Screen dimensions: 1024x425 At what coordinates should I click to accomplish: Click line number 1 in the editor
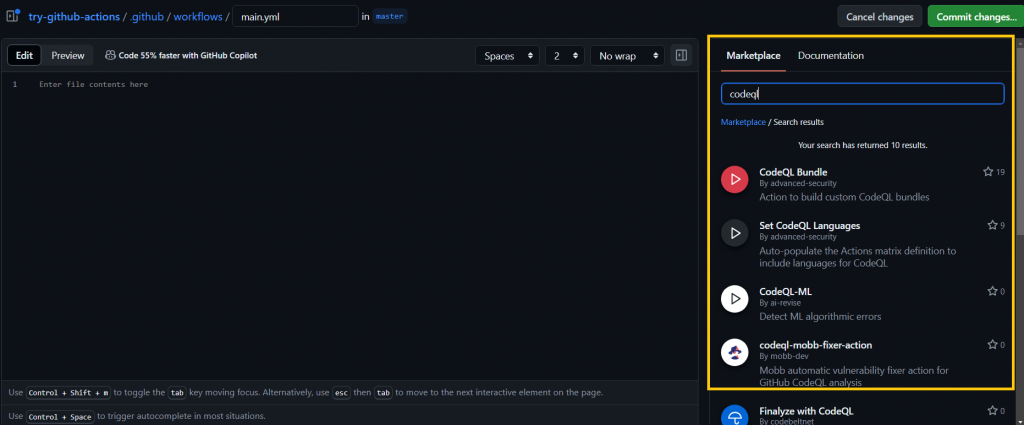pos(14,84)
